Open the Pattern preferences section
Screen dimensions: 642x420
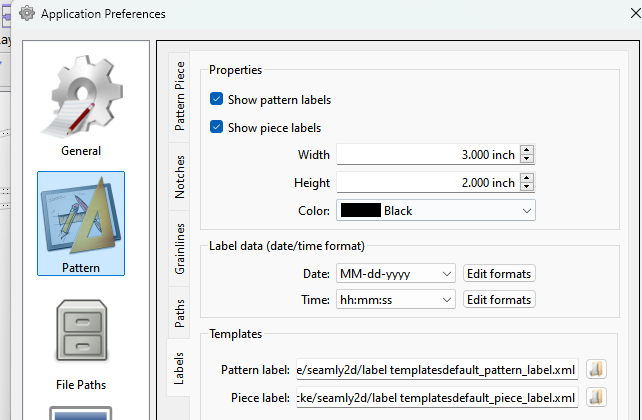tap(81, 222)
